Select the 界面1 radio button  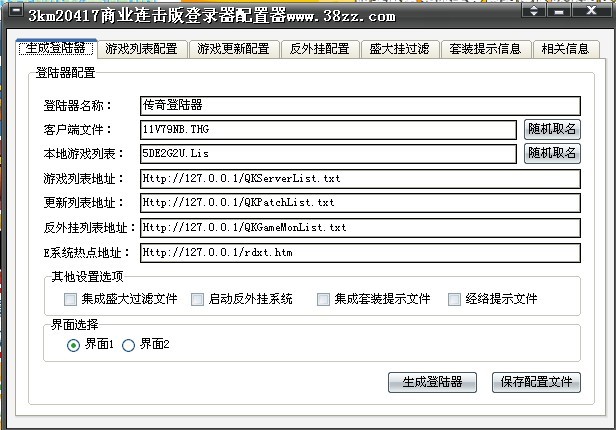coord(73,345)
